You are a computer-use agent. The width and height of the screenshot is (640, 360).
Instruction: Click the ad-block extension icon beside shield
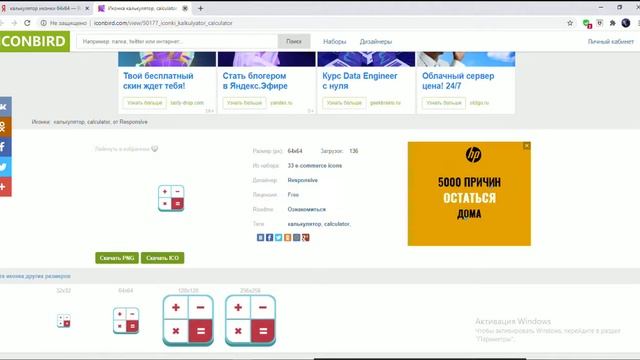(600, 23)
